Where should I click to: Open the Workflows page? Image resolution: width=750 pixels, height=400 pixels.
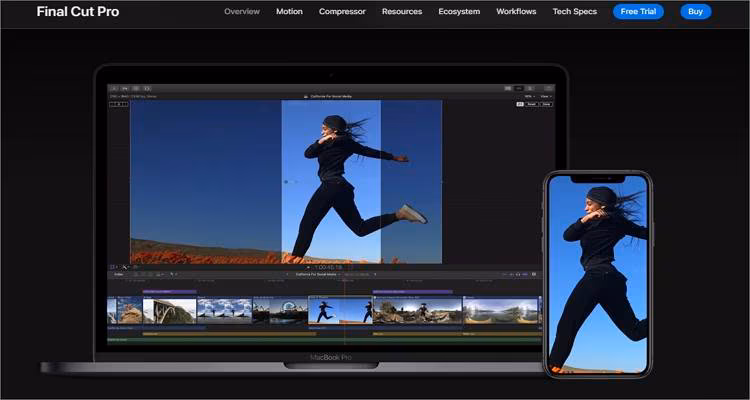click(516, 11)
